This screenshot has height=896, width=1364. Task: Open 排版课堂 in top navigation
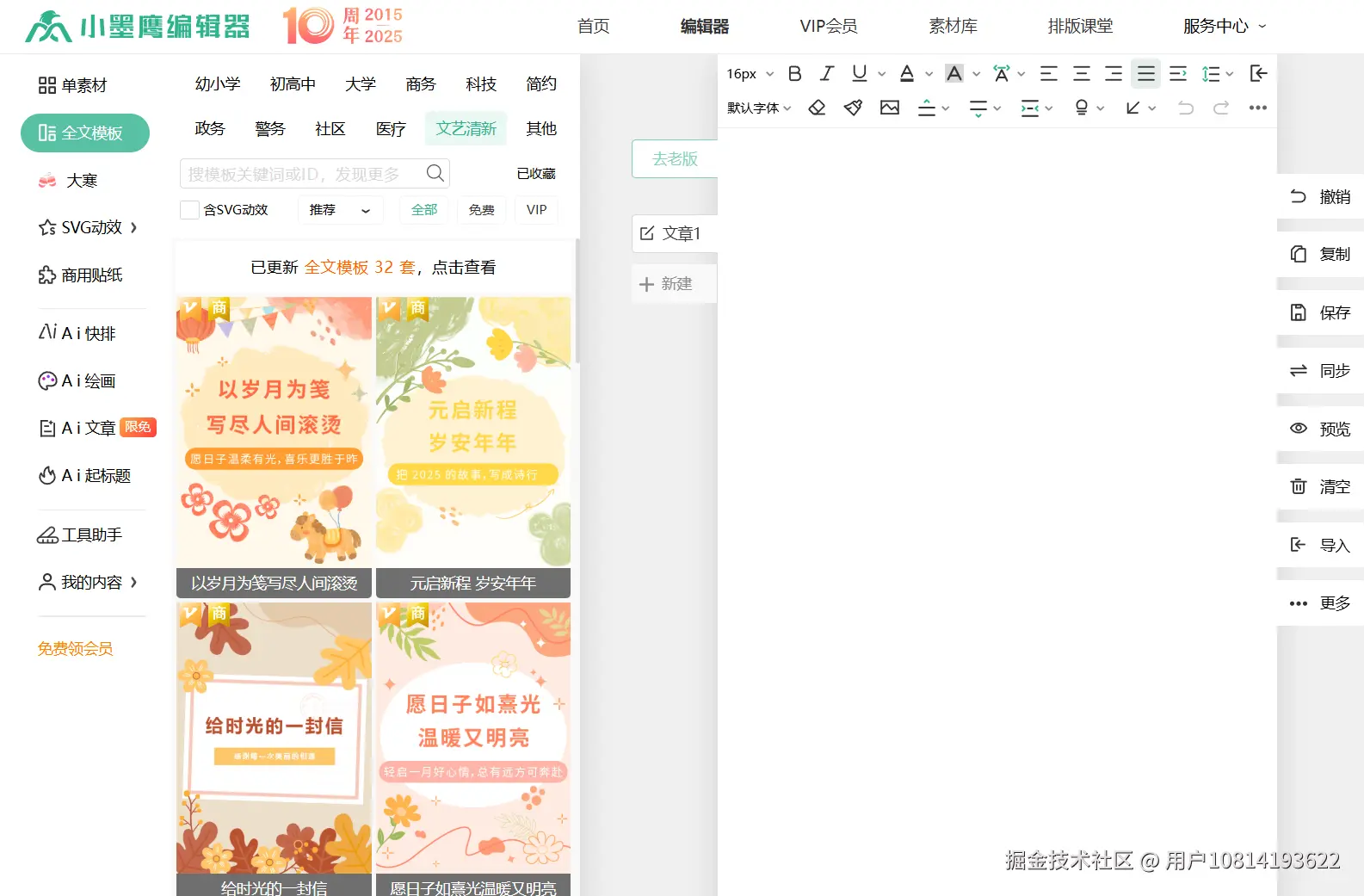point(1081,27)
